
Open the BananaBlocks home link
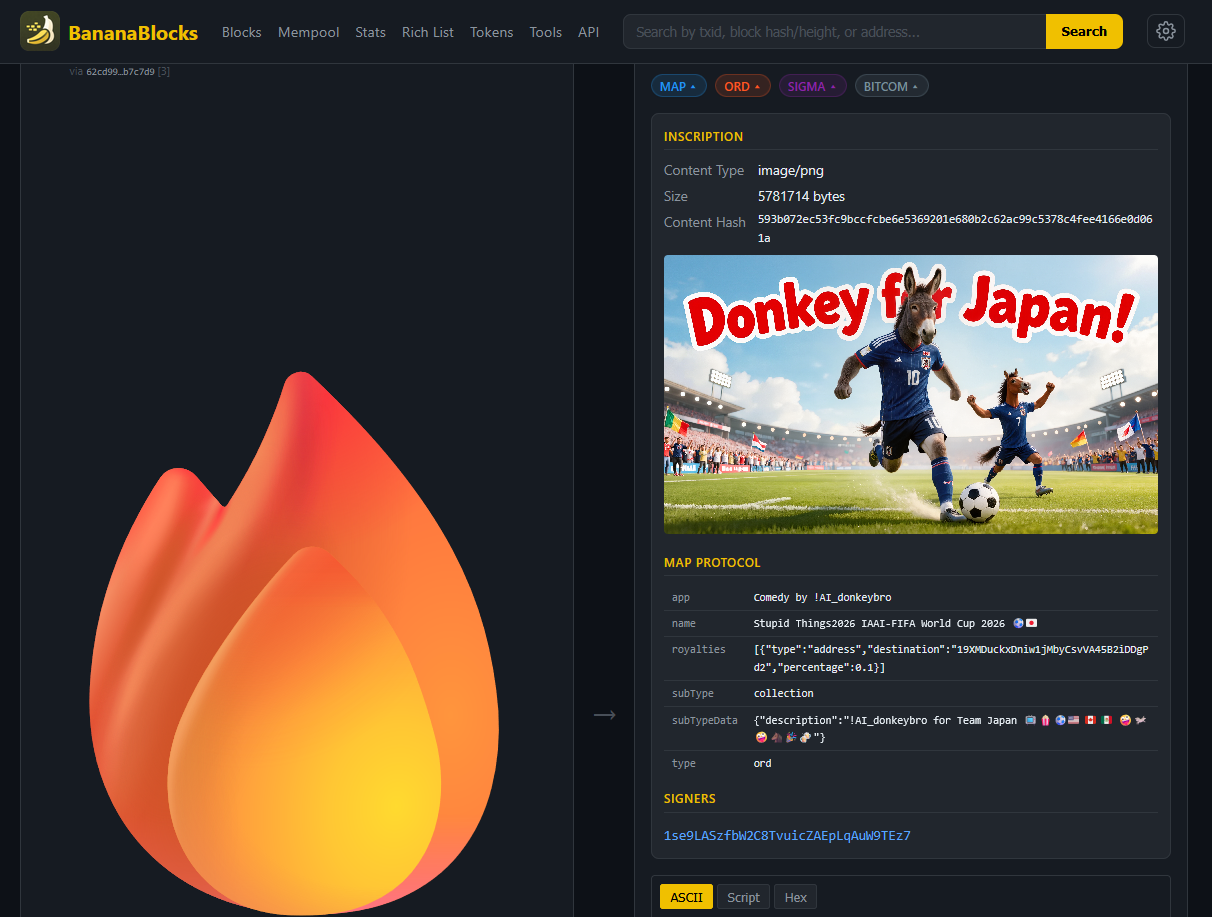click(109, 32)
